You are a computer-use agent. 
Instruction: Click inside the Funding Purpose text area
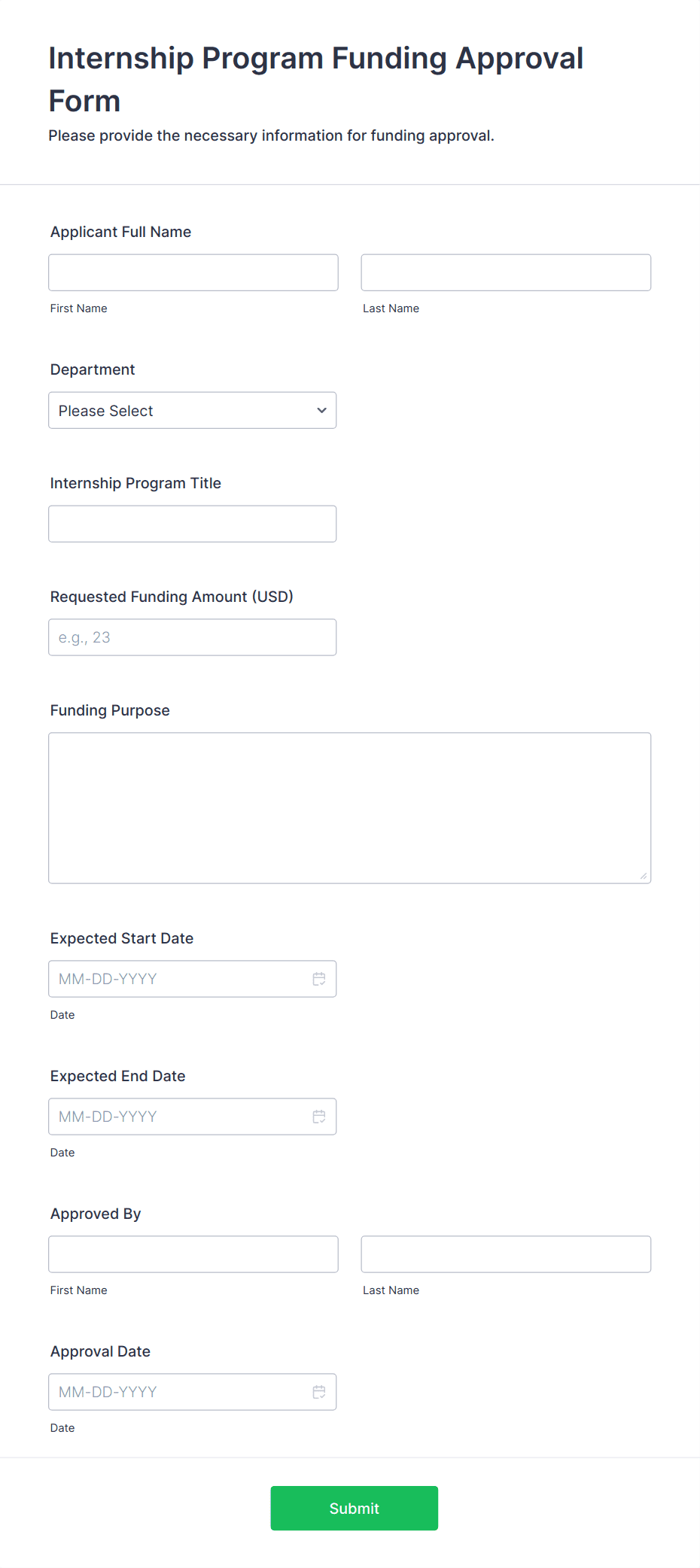coord(349,807)
